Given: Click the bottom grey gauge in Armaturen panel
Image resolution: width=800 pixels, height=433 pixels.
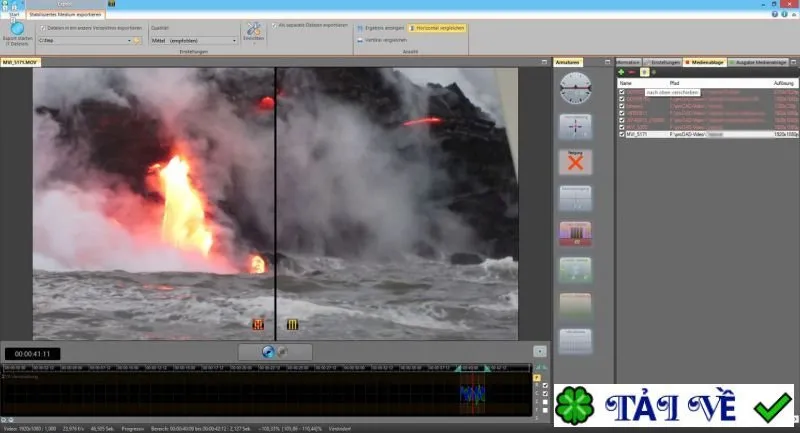Looking at the screenshot, I should 576,341.
